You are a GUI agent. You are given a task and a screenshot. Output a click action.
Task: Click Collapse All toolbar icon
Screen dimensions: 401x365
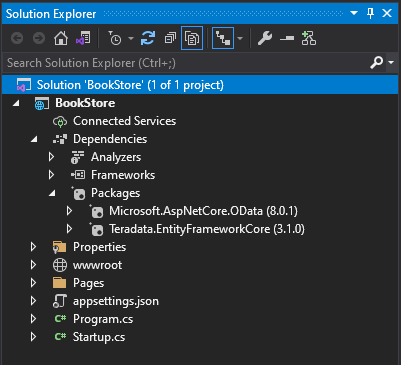pos(170,38)
